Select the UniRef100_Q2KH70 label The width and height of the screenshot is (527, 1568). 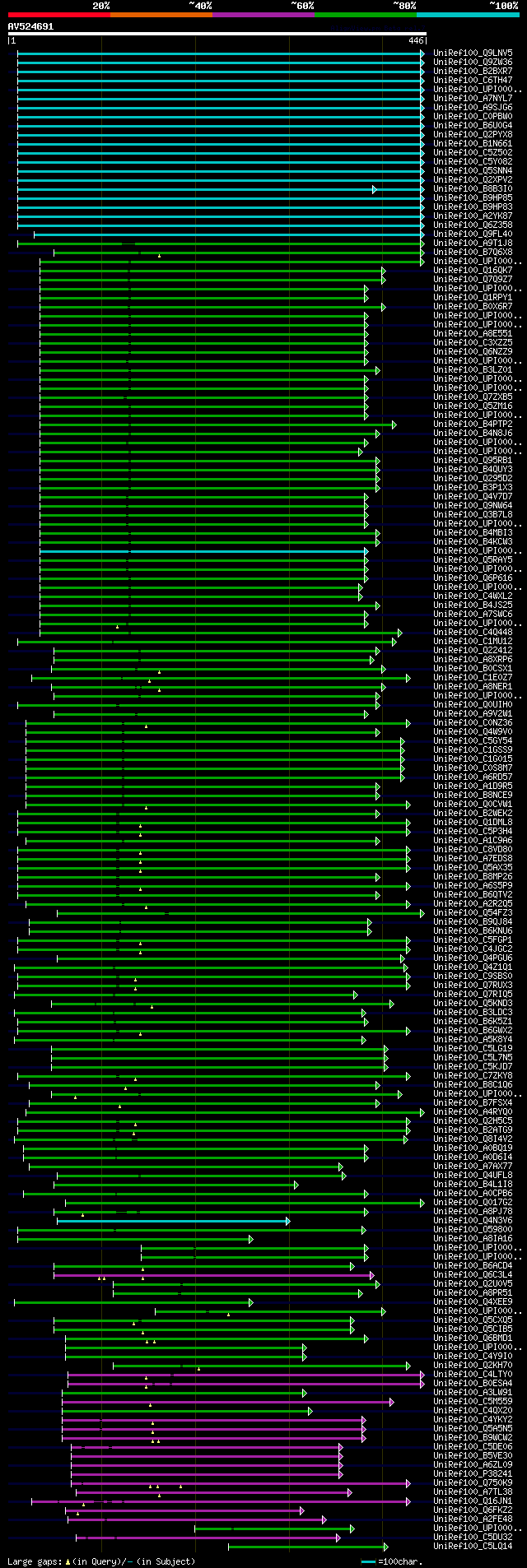473,1365
